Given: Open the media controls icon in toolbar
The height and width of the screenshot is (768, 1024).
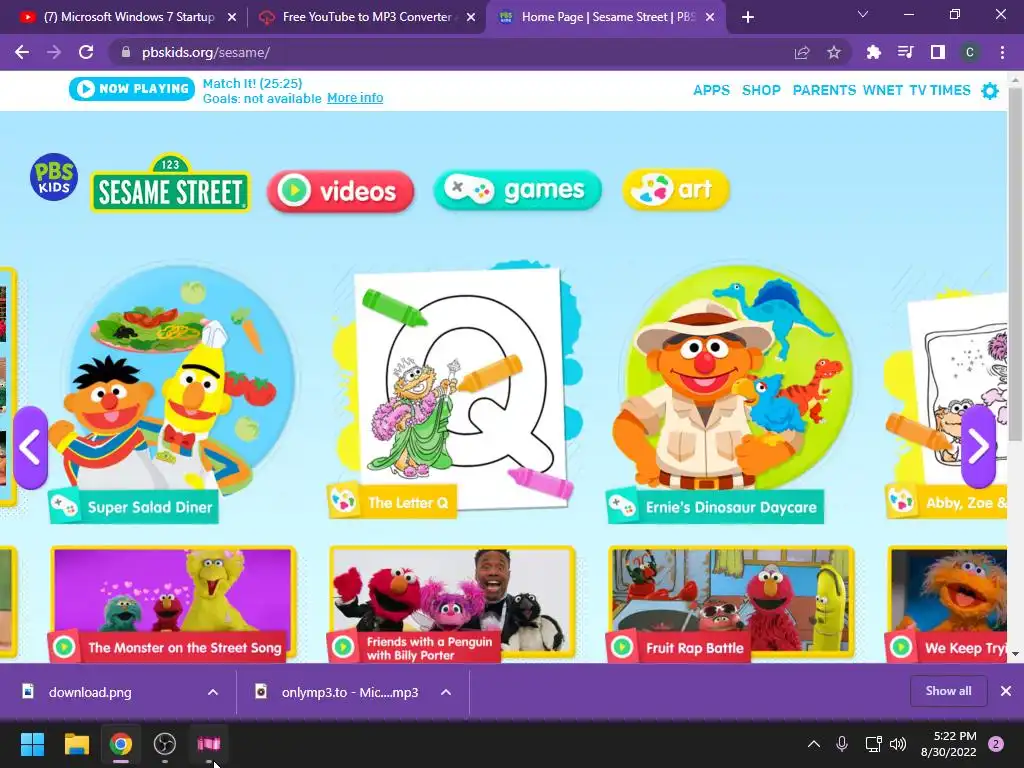Looking at the screenshot, I should coord(905,52).
